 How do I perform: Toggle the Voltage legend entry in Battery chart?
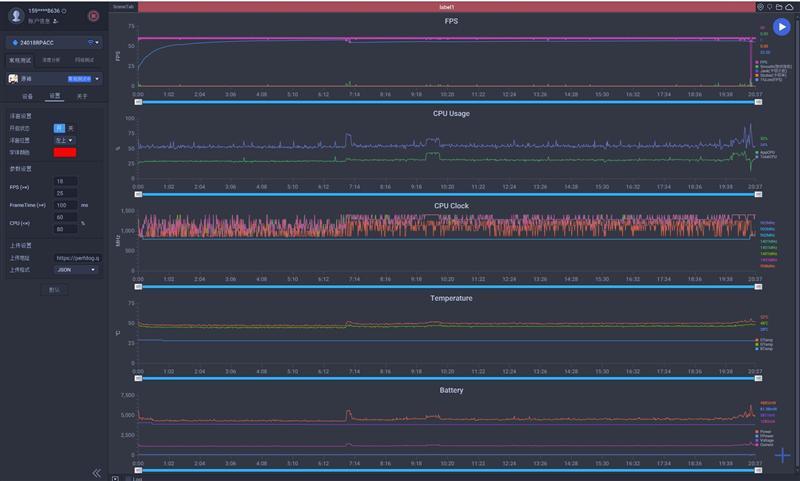tap(765, 440)
